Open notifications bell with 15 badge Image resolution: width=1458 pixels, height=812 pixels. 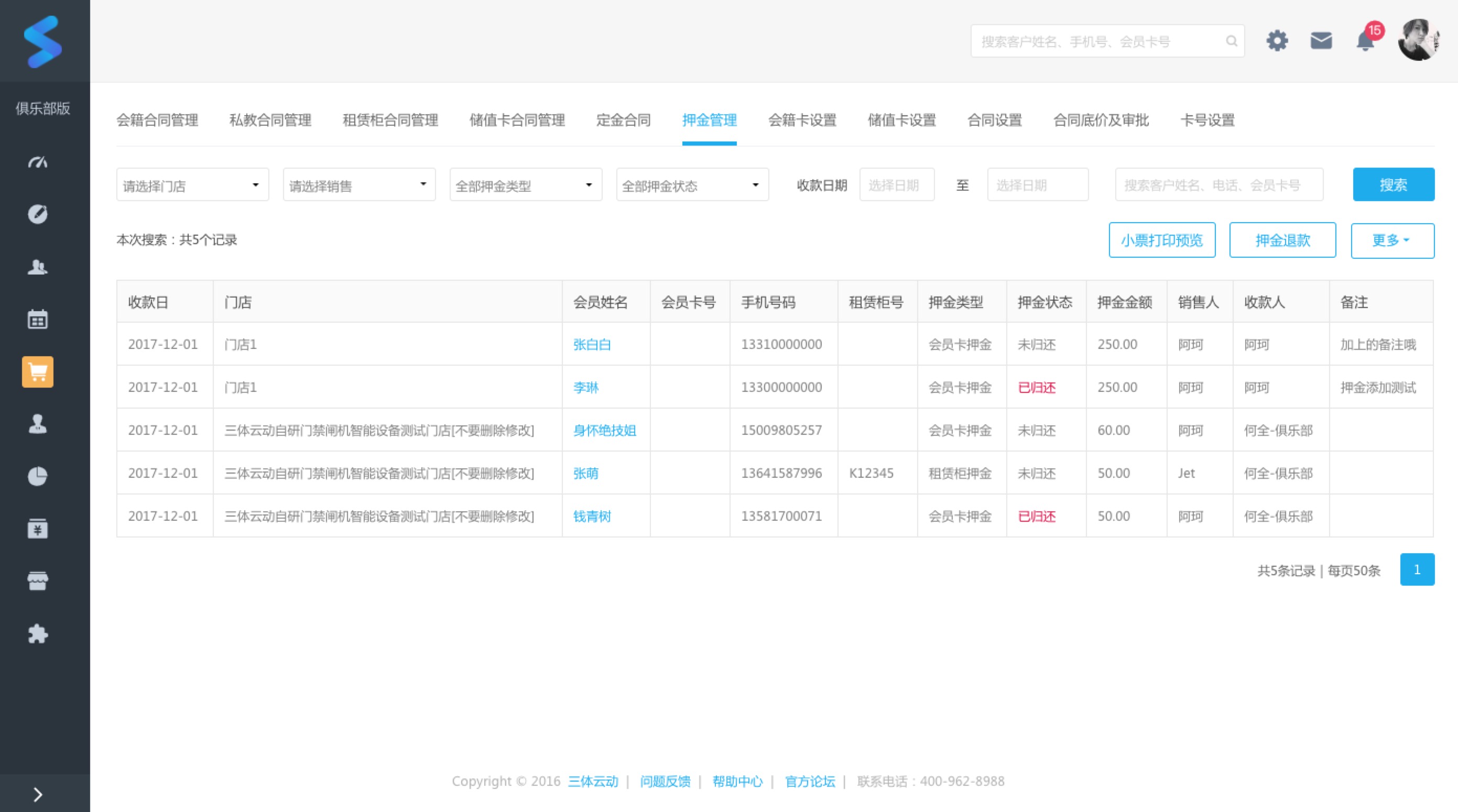[x=1366, y=41]
